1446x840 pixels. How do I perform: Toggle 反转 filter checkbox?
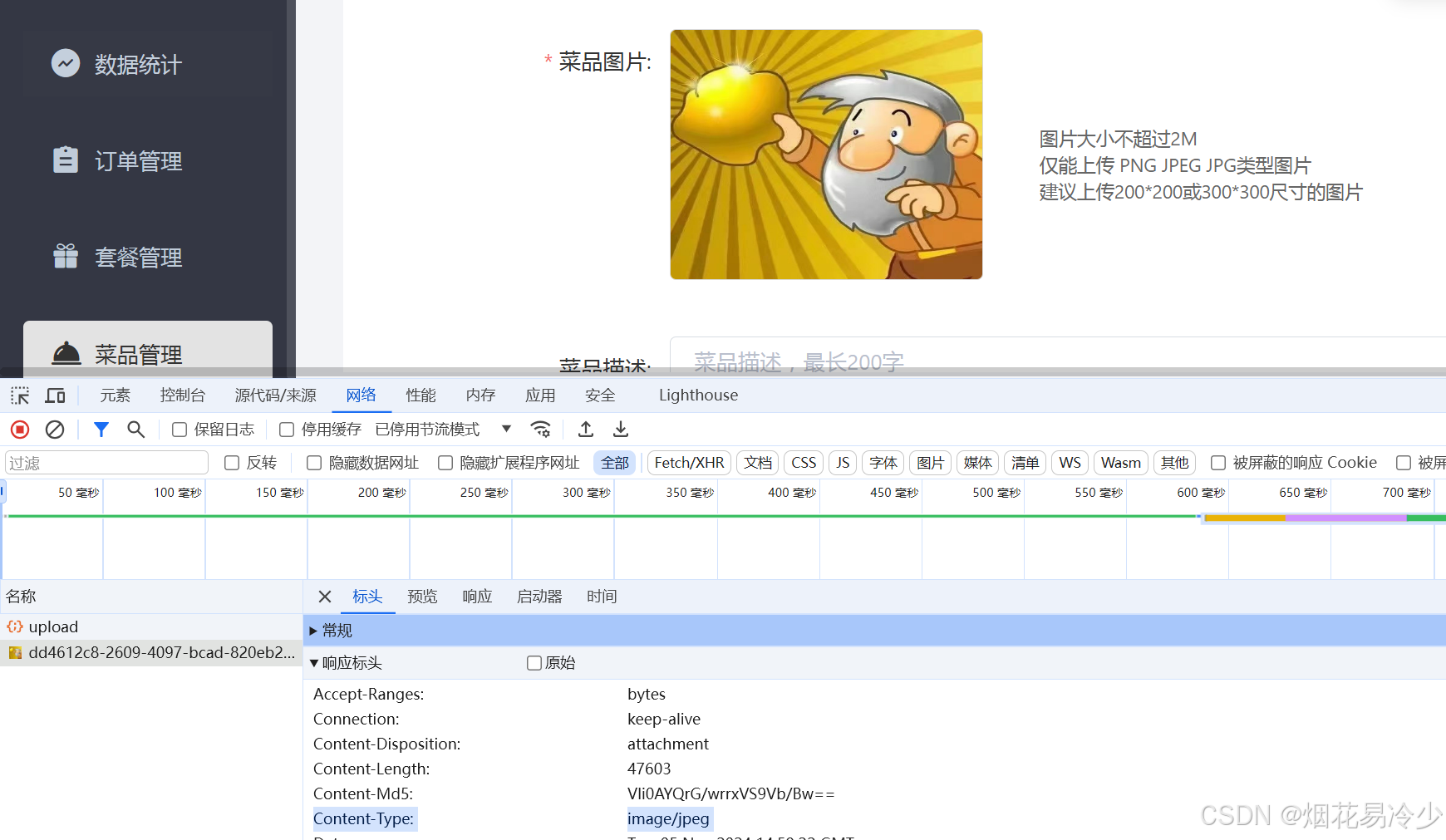[x=232, y=463]
